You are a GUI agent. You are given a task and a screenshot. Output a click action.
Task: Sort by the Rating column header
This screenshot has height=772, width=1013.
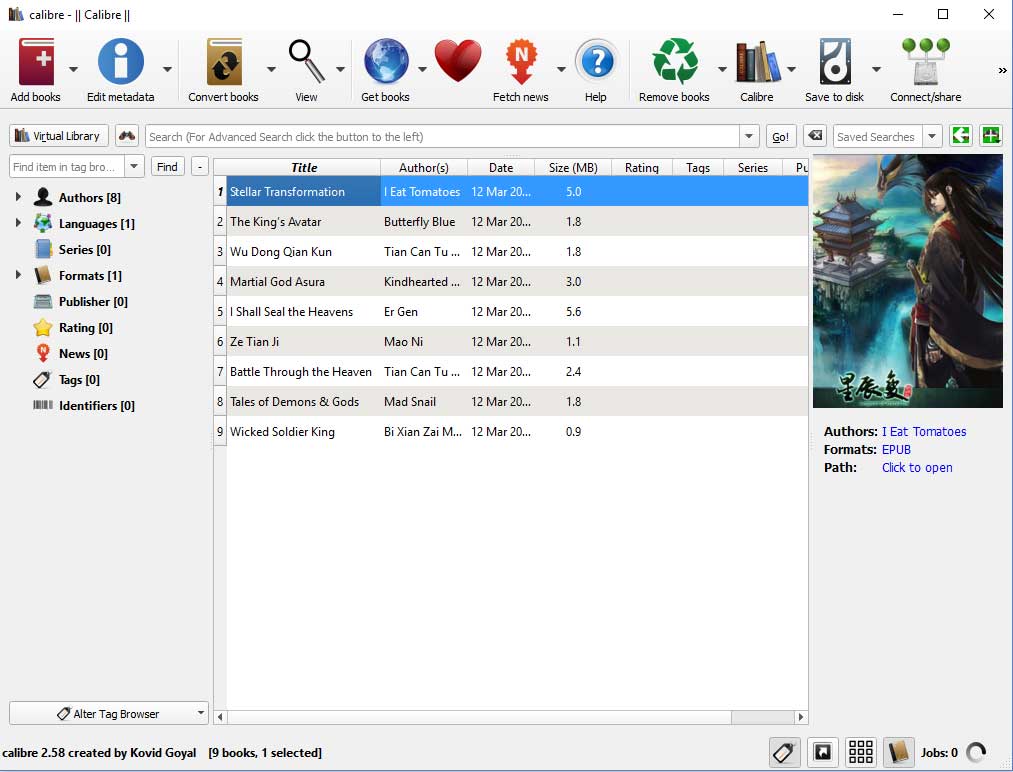click(x=642, y=167)
